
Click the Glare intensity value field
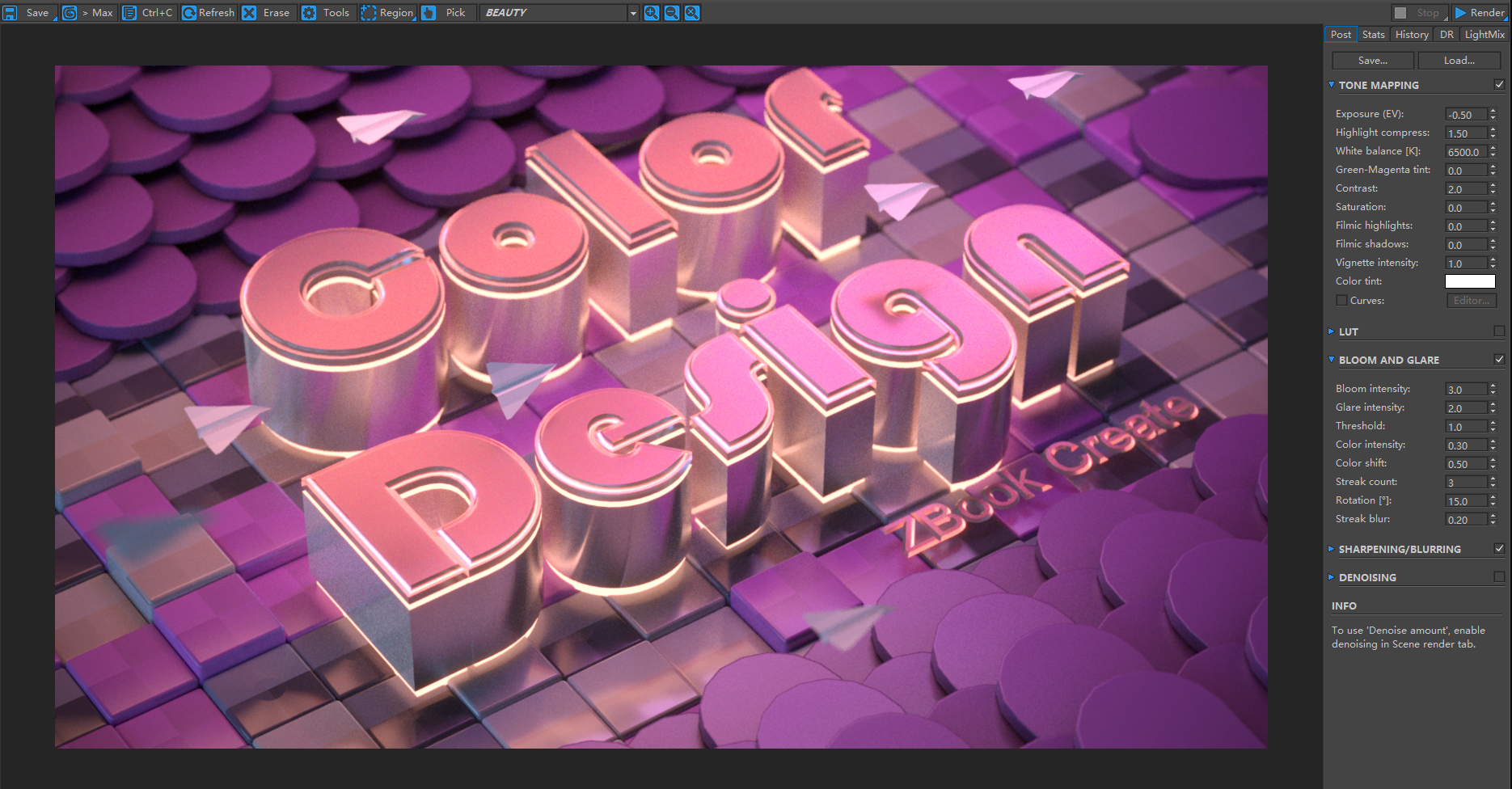(1466, 408)
